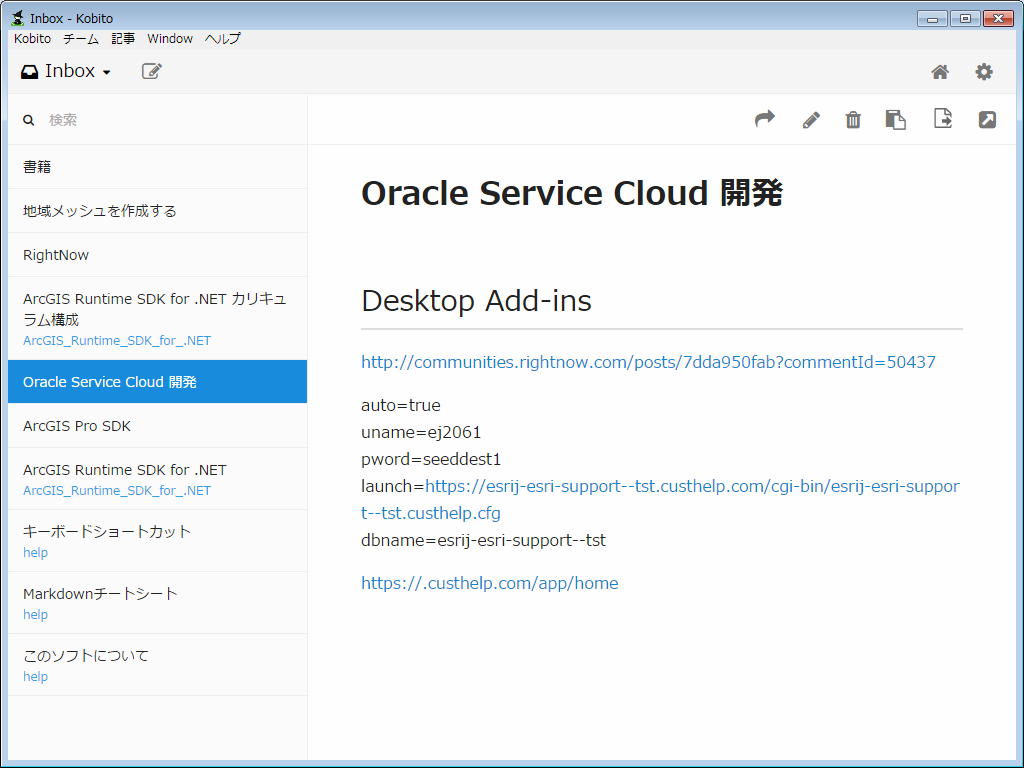Select このソフトについて note
This screenshot has height=768, width=1024.
(x=157, y=665)
